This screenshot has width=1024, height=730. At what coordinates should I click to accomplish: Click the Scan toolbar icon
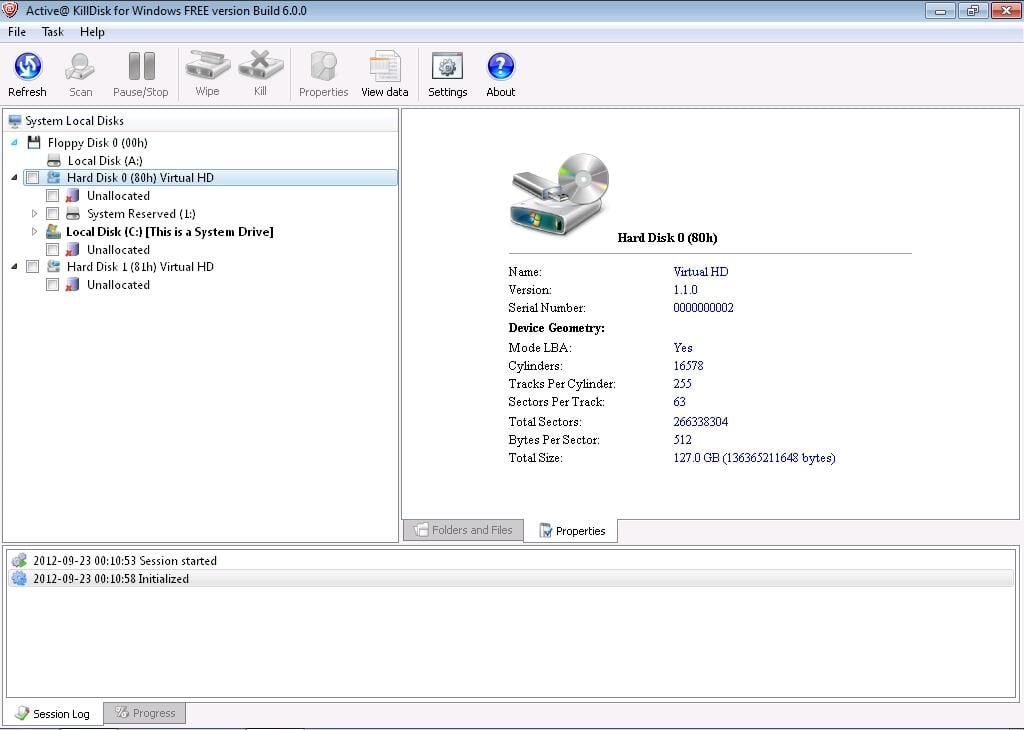coord(80,67)
